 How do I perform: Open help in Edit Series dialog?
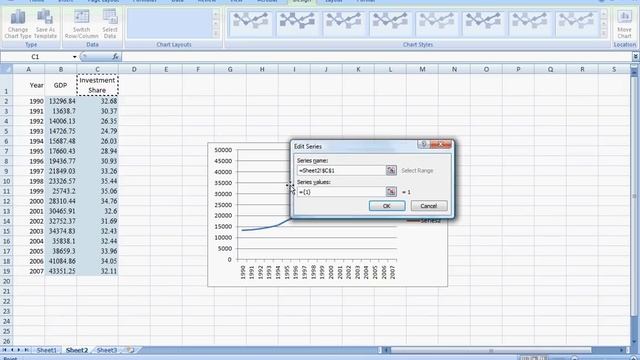click(423, 144)
